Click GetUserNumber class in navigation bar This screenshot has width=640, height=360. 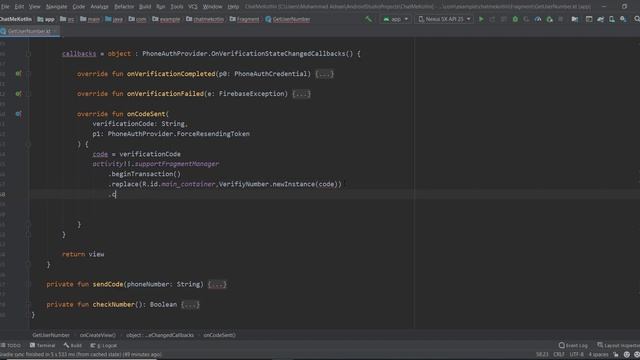pyautogui.click(x=288, y=19)
